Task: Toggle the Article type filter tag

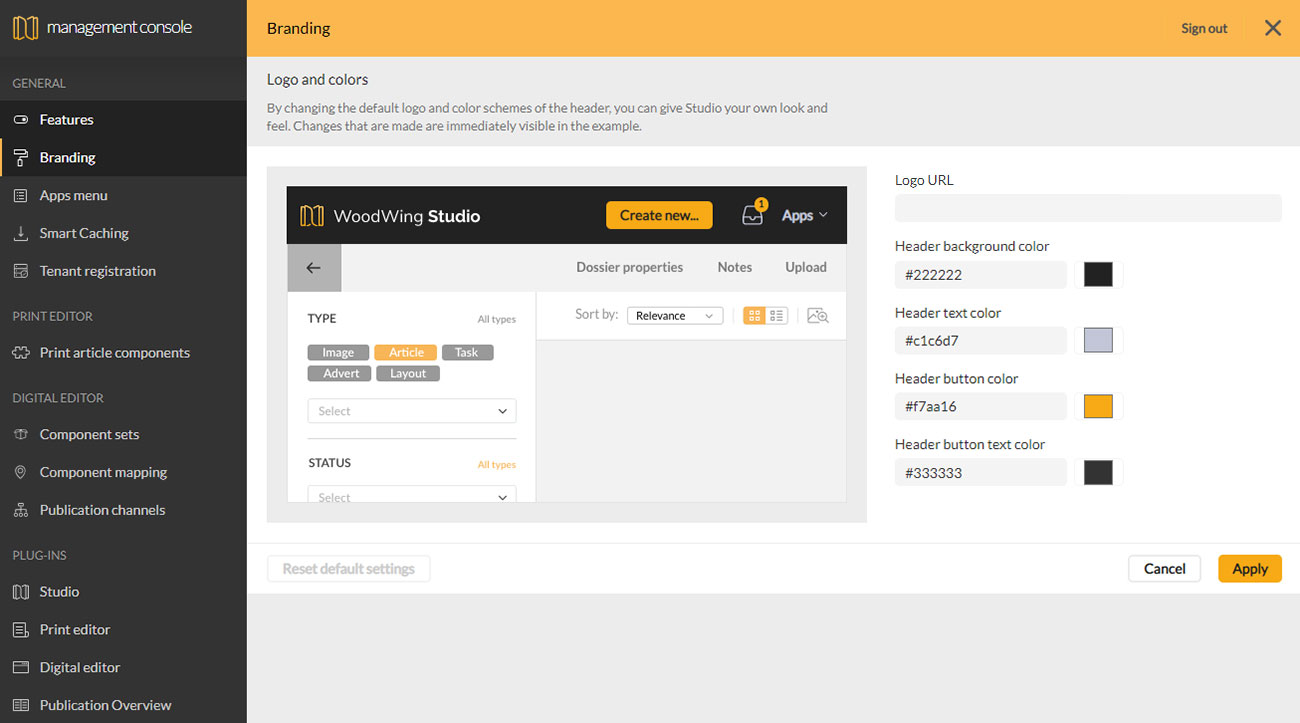Action: pyautogui.click(x=406, y=353)
